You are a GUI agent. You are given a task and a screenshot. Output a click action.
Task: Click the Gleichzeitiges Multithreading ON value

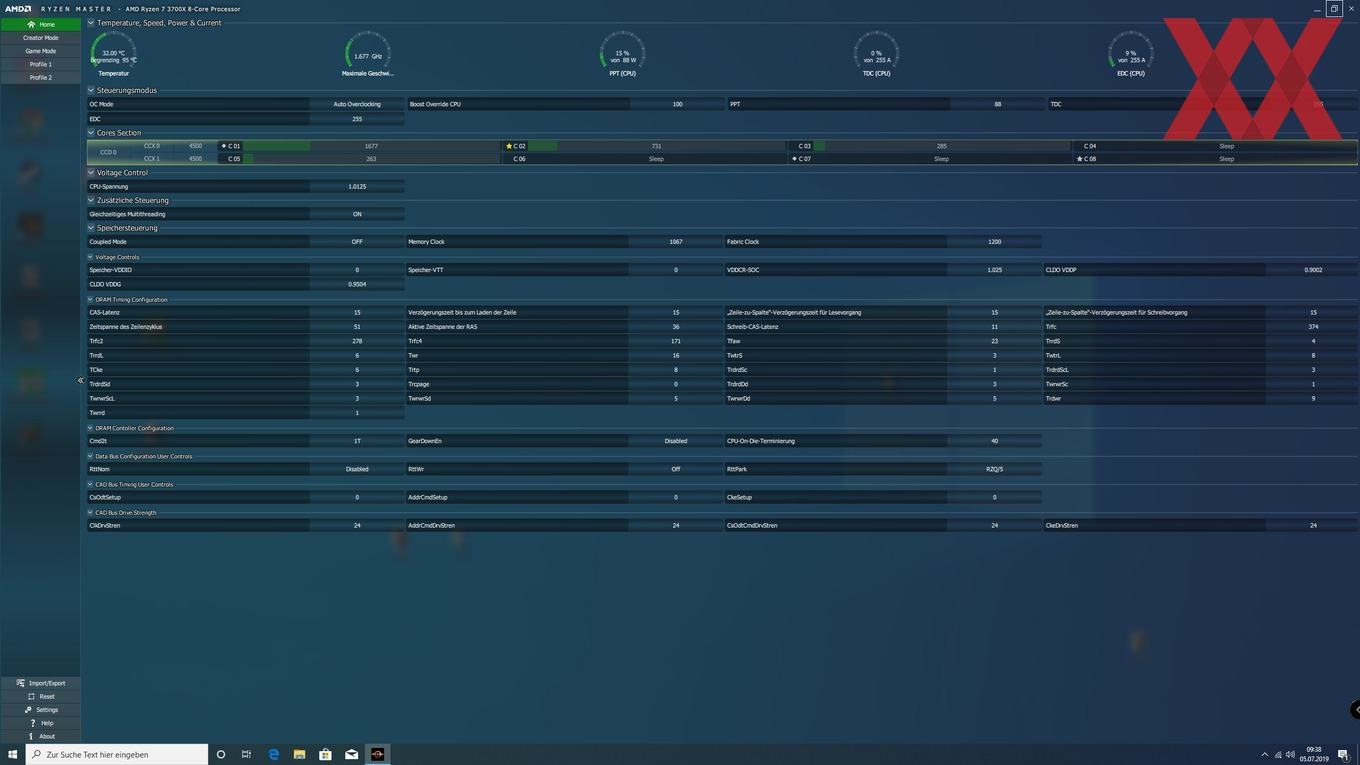(357, 214)
